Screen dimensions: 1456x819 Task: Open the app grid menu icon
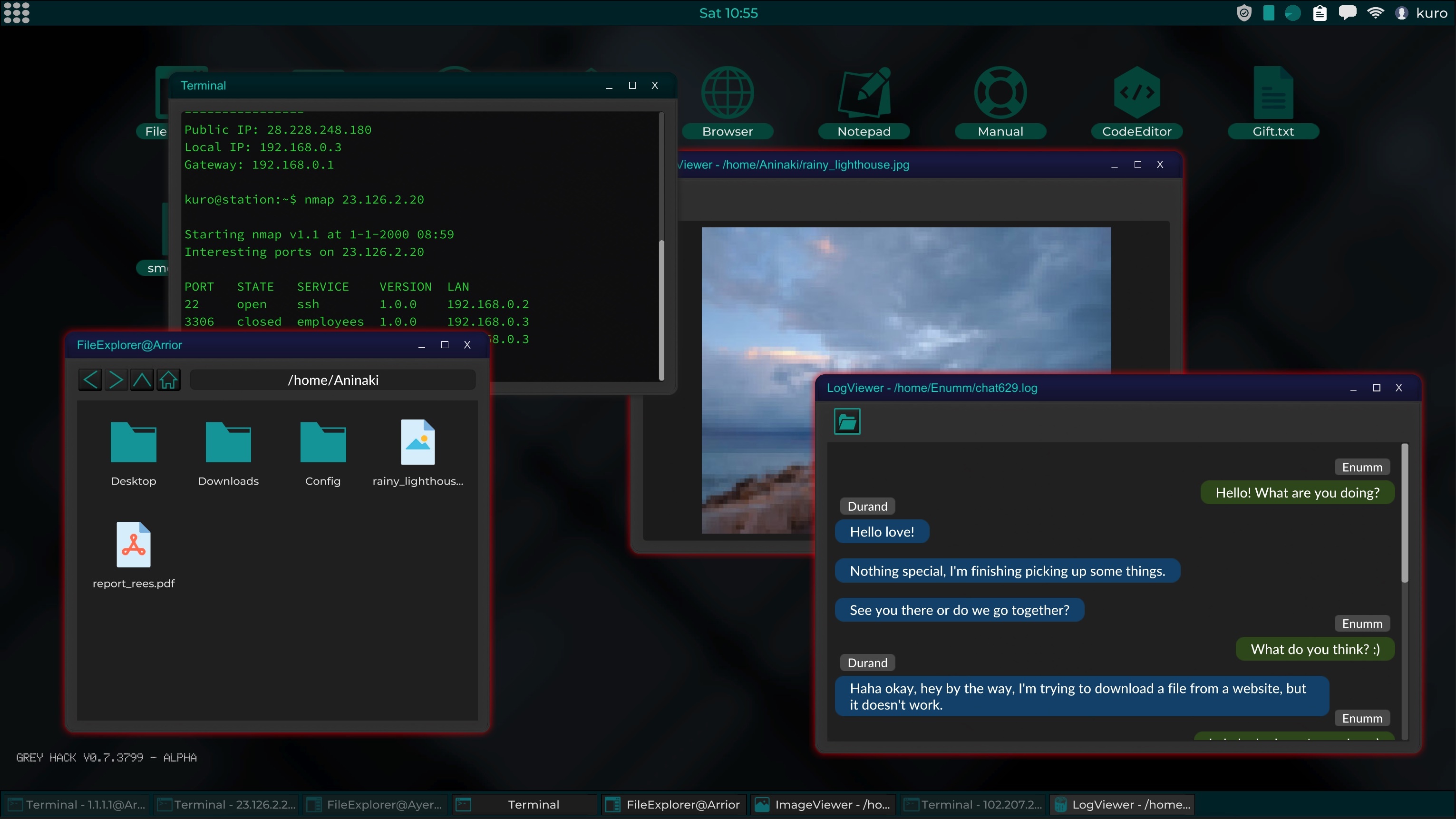pyautogui.click(x=16, y=12)
